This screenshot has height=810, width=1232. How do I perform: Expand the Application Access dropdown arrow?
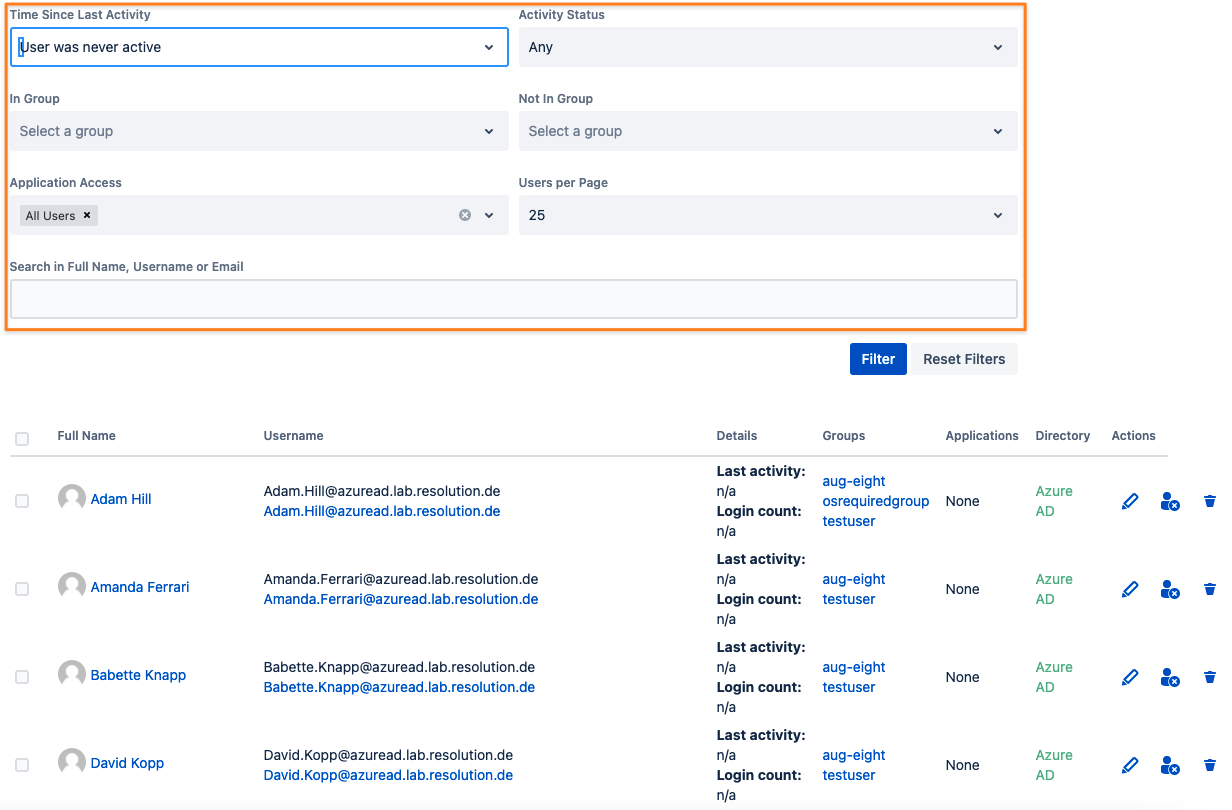[489, 215]
